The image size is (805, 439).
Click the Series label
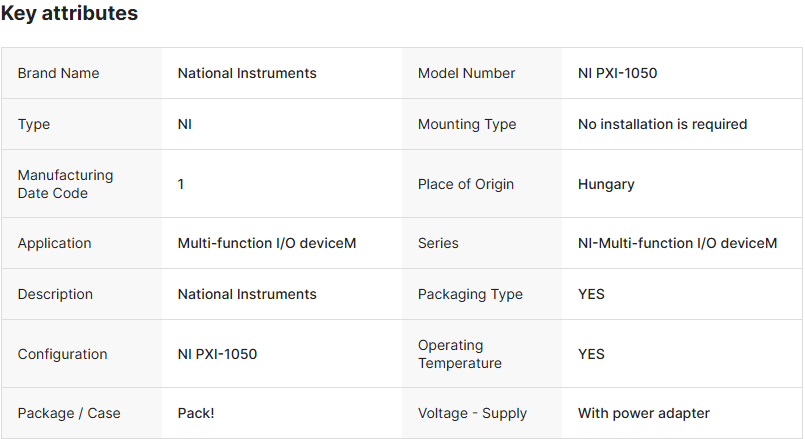point(439,243)
